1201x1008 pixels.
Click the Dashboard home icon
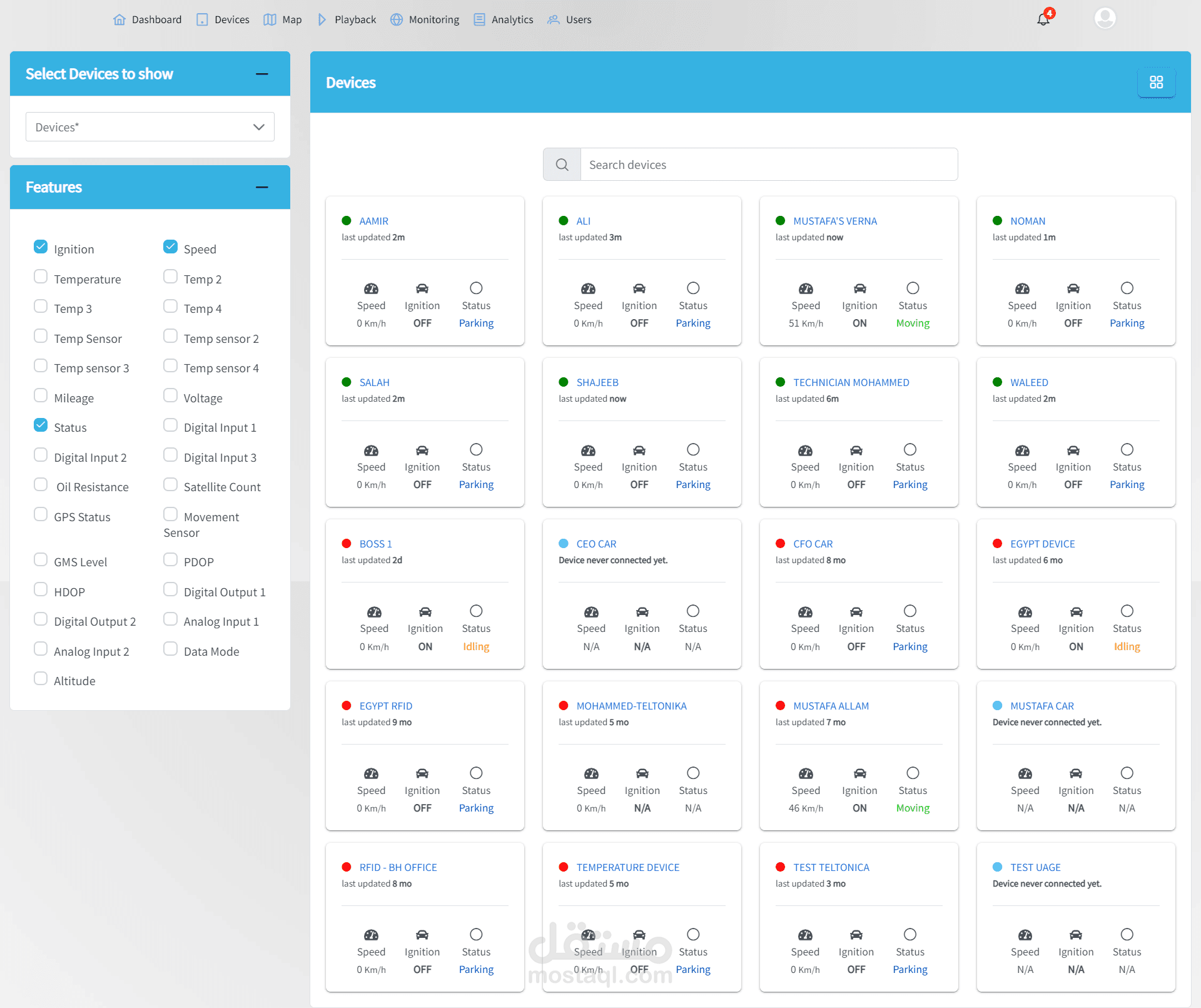(x=119, y=20)
